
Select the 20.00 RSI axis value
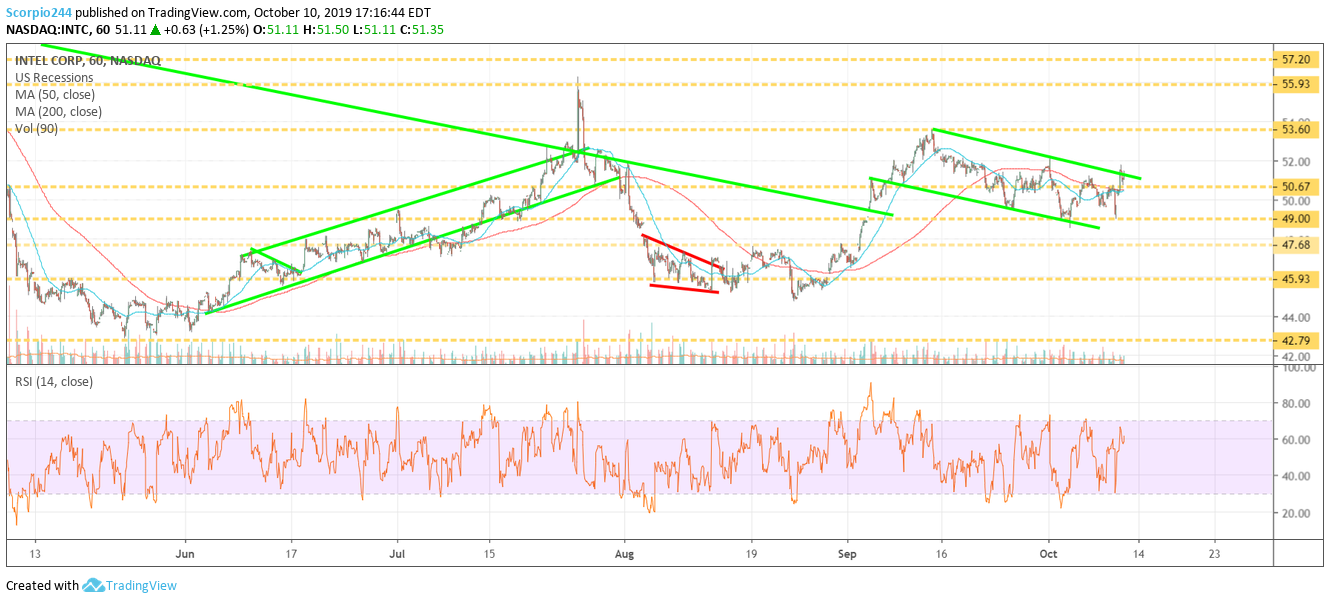click(x=1296, y=513)
